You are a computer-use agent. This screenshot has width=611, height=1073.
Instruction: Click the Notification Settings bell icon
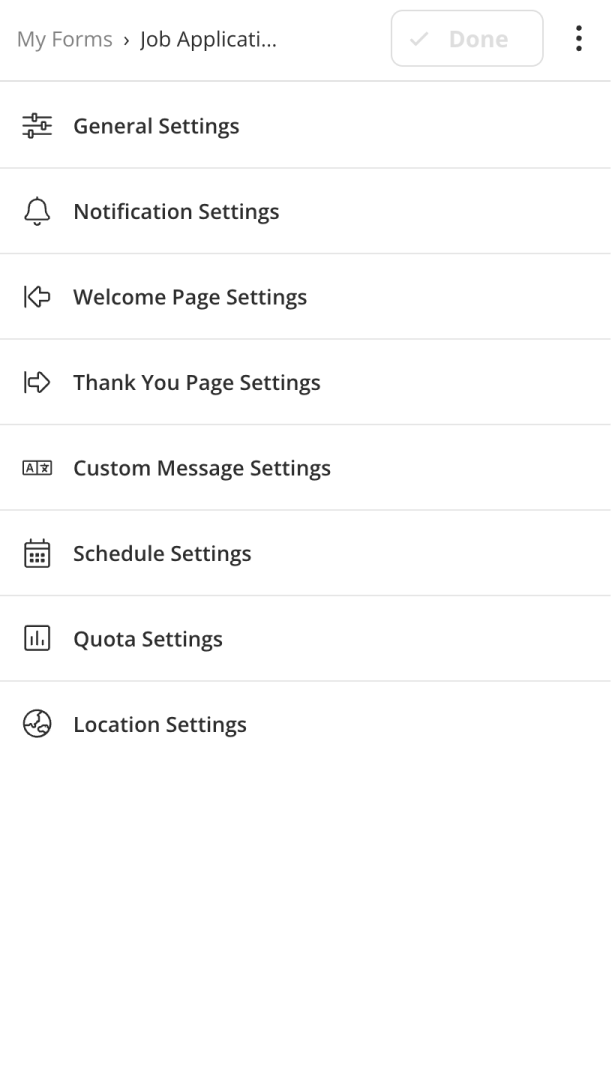pos(36,212)
